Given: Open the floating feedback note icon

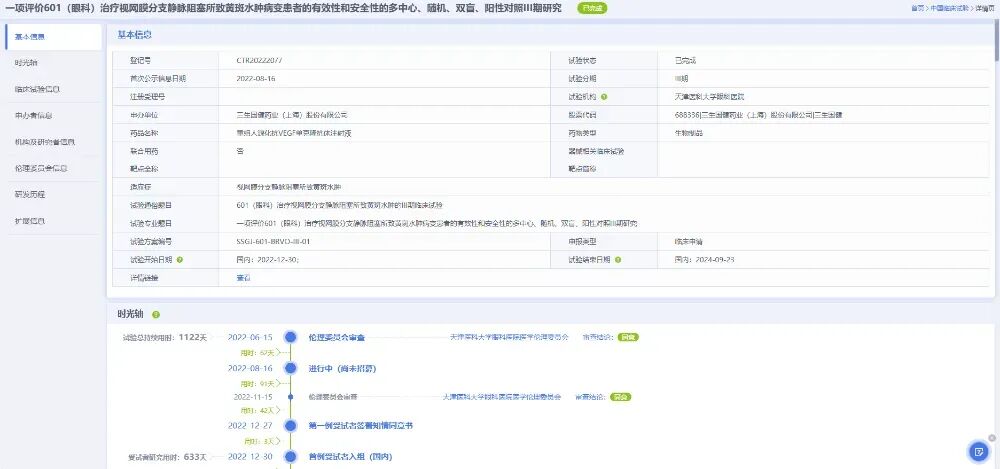Looking at the screenshot, I should [x=978, y=451].
